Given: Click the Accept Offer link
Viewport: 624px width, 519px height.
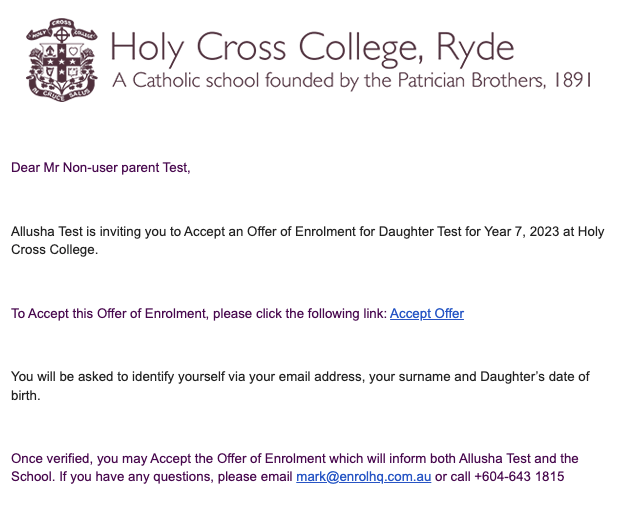Looking at the screenshot, I should (427, 314).
